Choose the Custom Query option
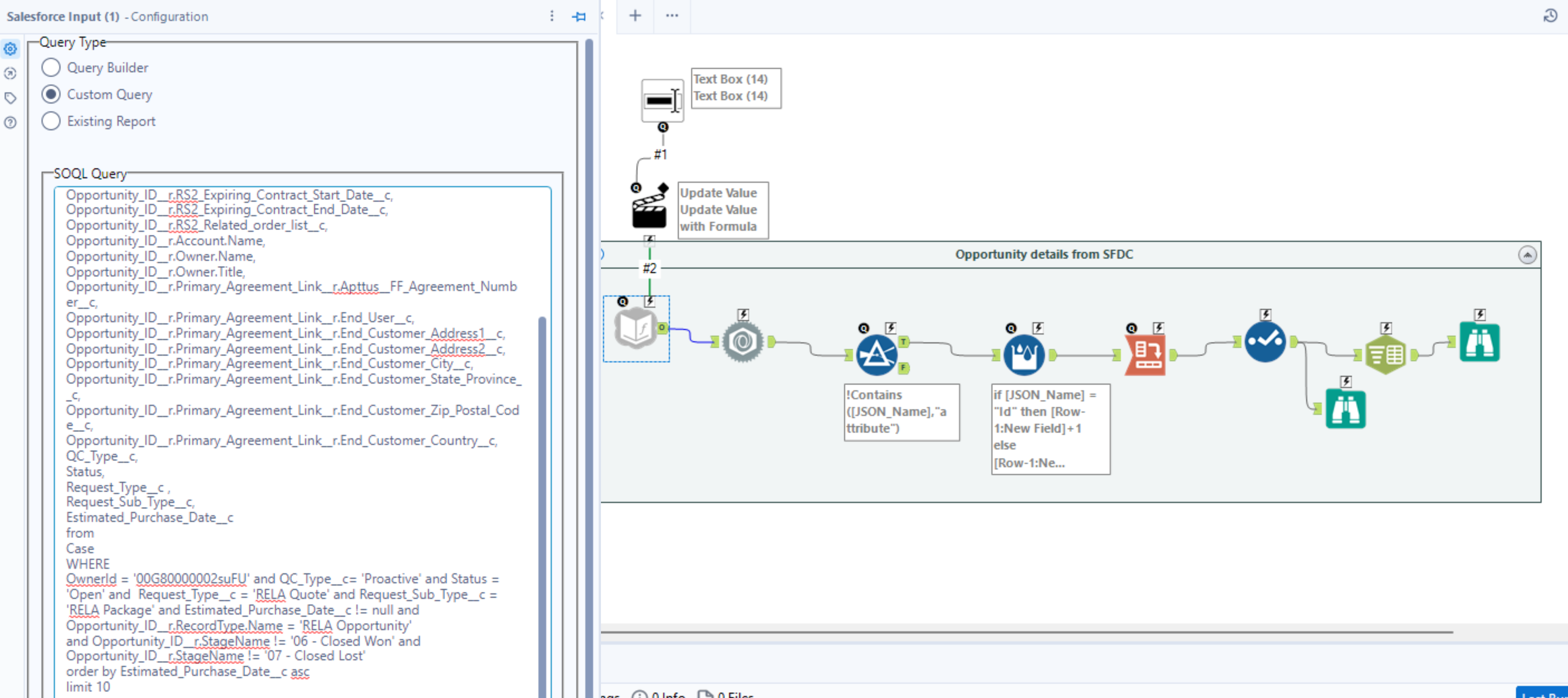 point(51,94)
